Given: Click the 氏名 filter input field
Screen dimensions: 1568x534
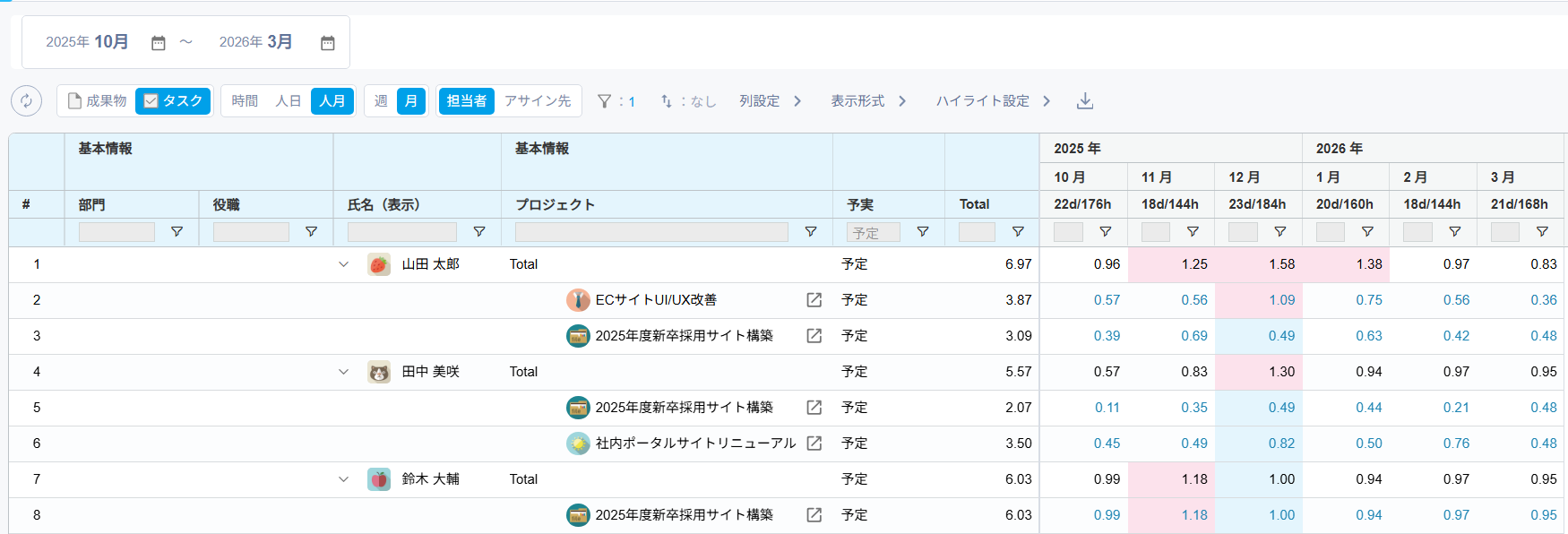Looking at the screenshot, I should pyautogui.click(x=402, y=232).
